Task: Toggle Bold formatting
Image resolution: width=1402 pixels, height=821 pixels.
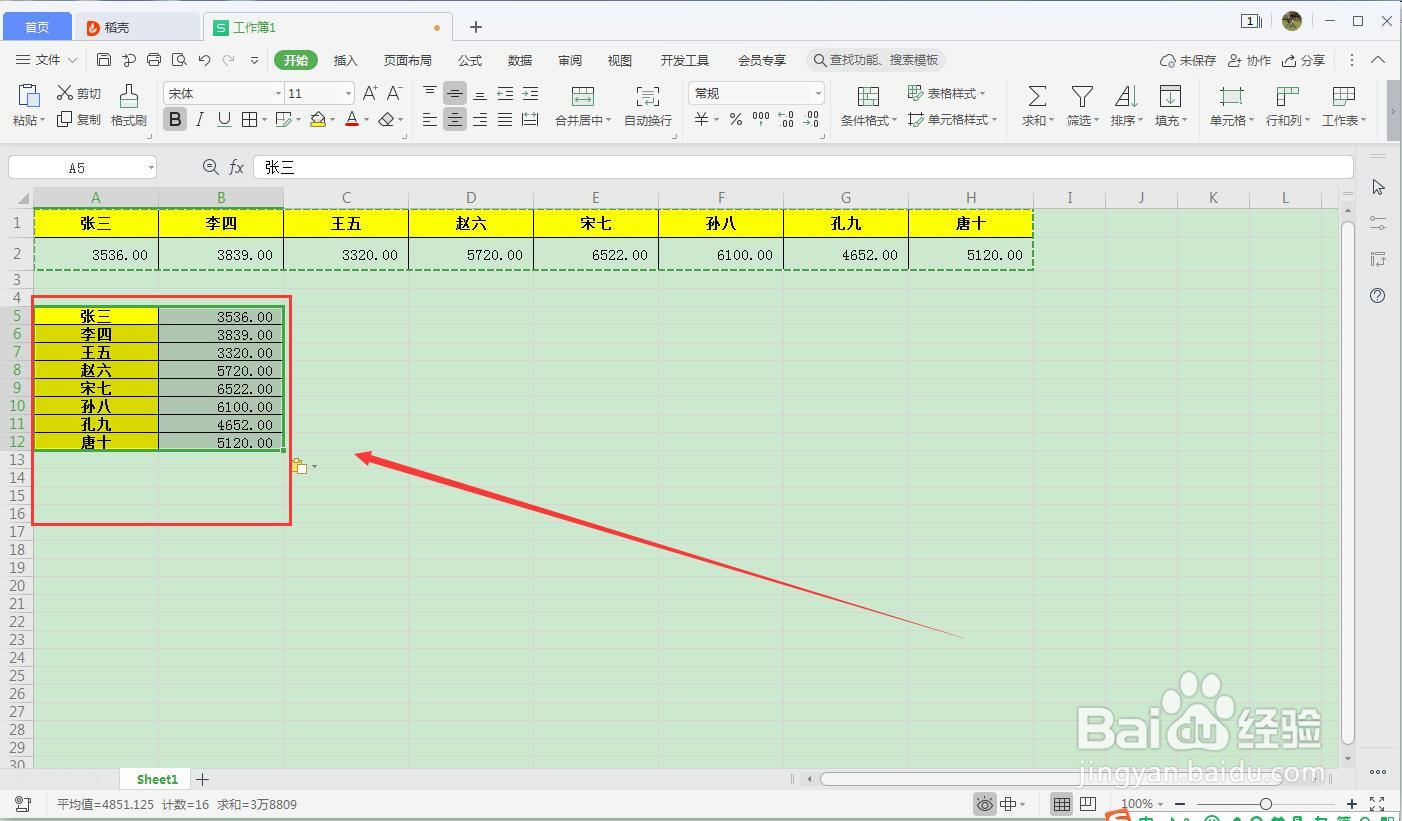Action: pyautogui.click(x=175, y=119)
